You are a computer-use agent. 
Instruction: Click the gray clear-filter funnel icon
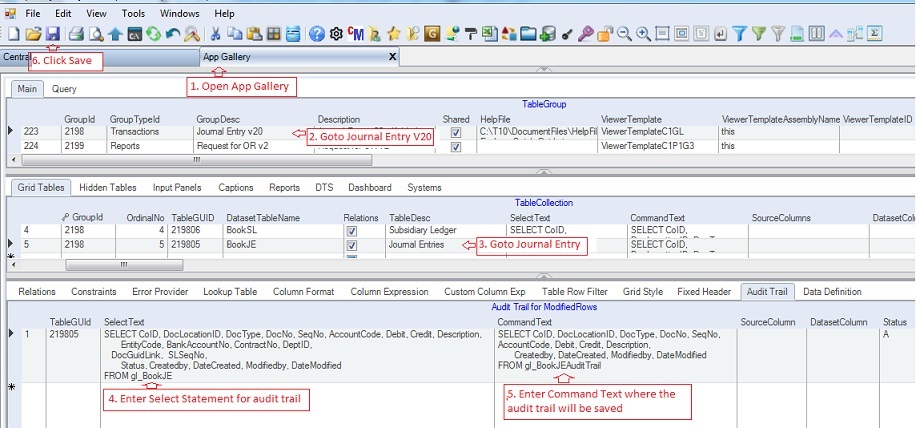(778, 34)
